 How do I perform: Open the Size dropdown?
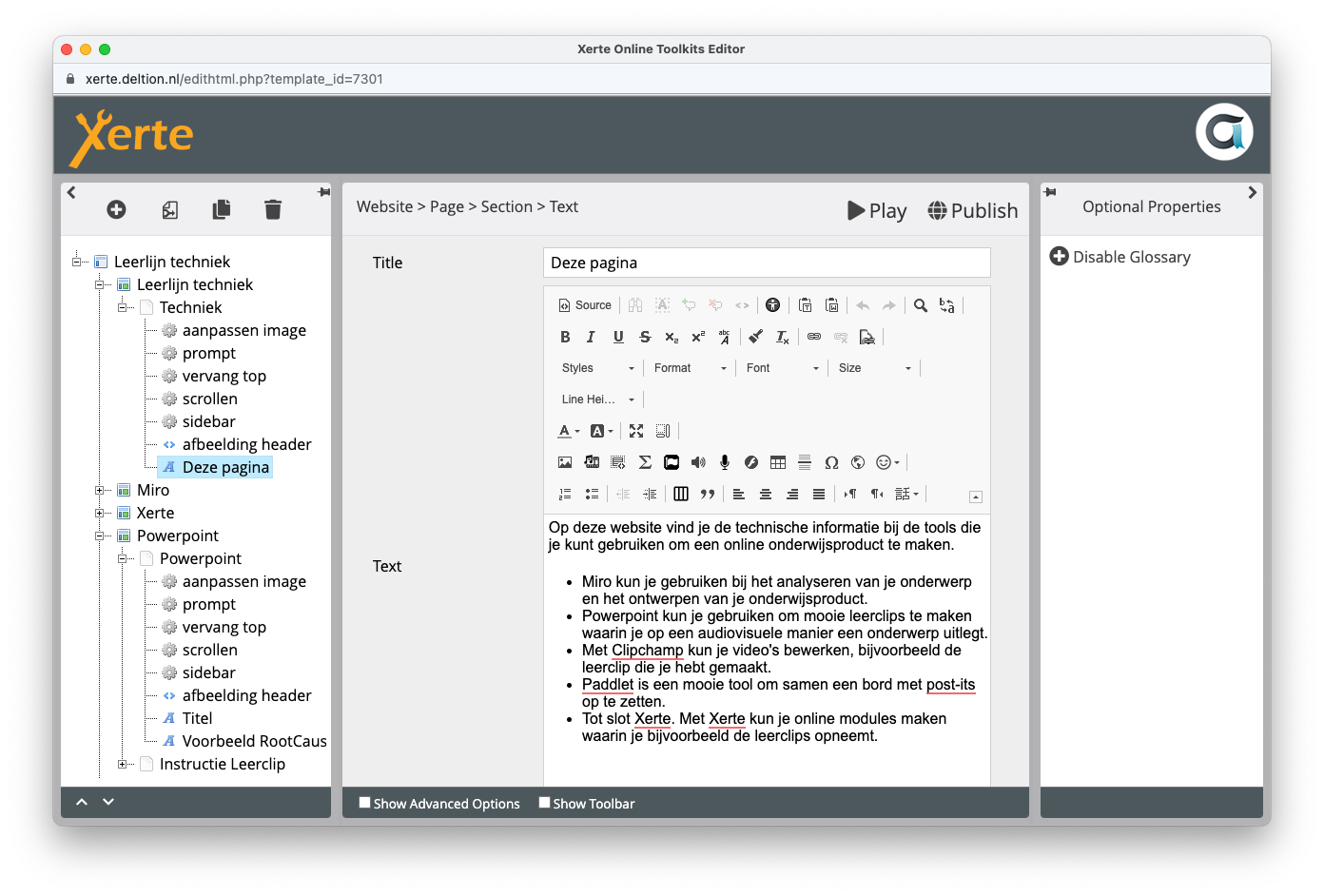tap(874, 368)
